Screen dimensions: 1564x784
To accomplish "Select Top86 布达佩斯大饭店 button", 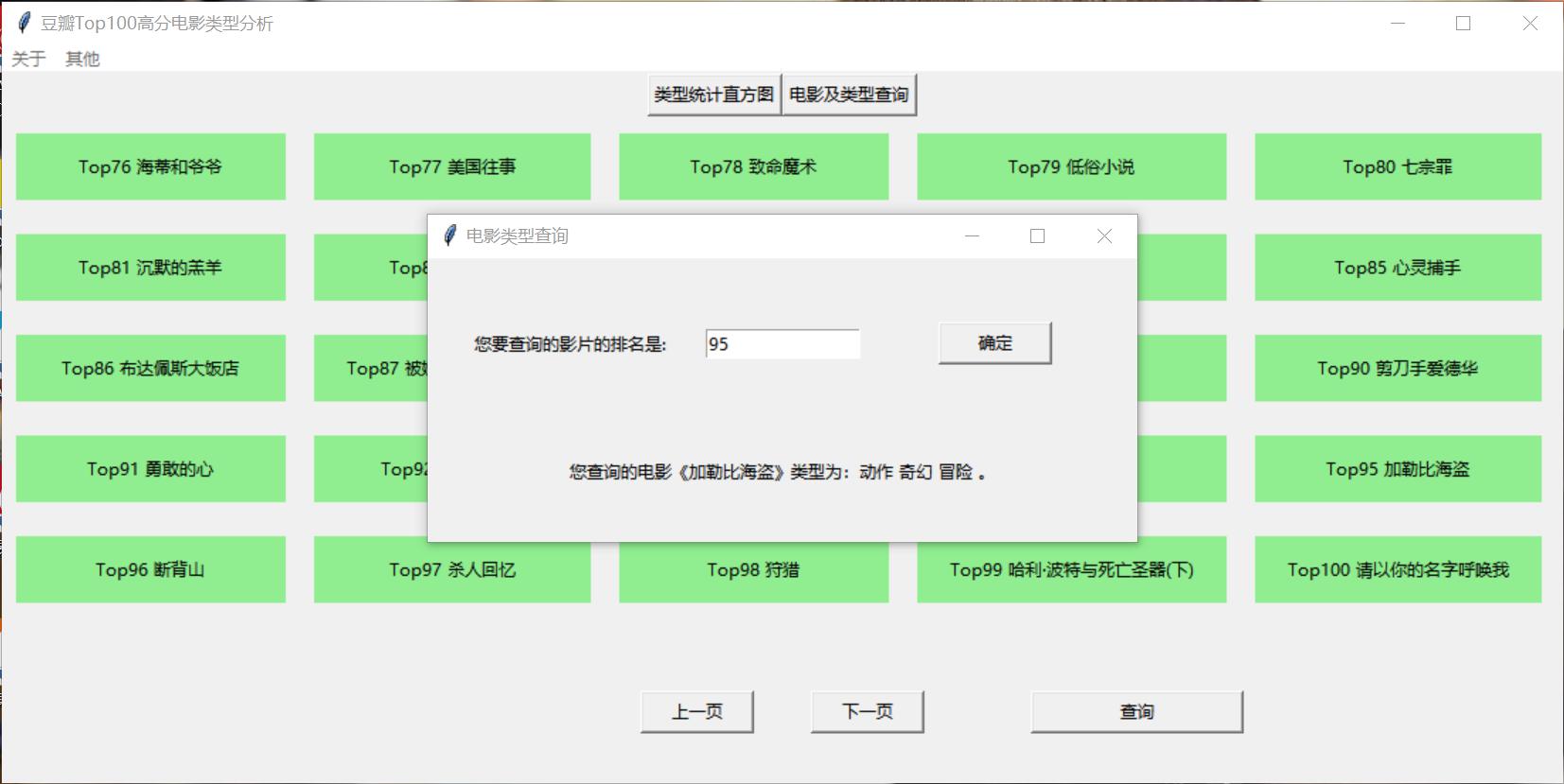I will pyautogui.click(x=150, y=368).
